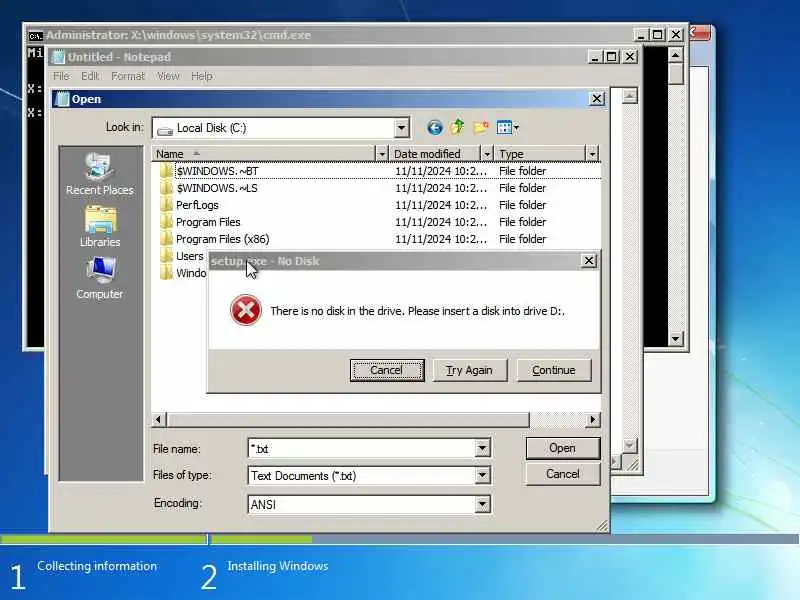Select the PerfLogs folder name
800x600 pixels.
(x=197, y=205)
